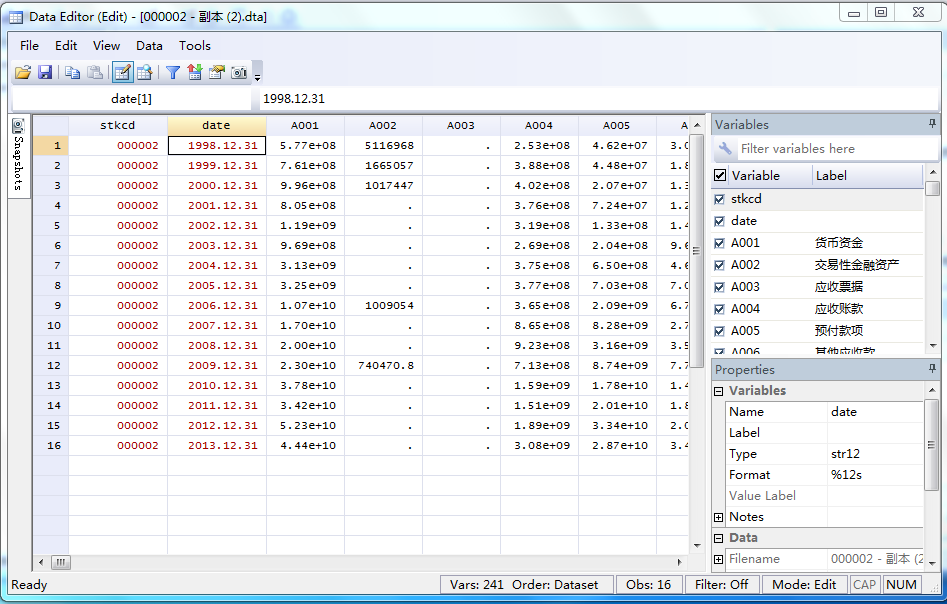Click the Snapshots camera toolbar icon
This screenshot has width=947, height=604.
click(x=239, y=72)
